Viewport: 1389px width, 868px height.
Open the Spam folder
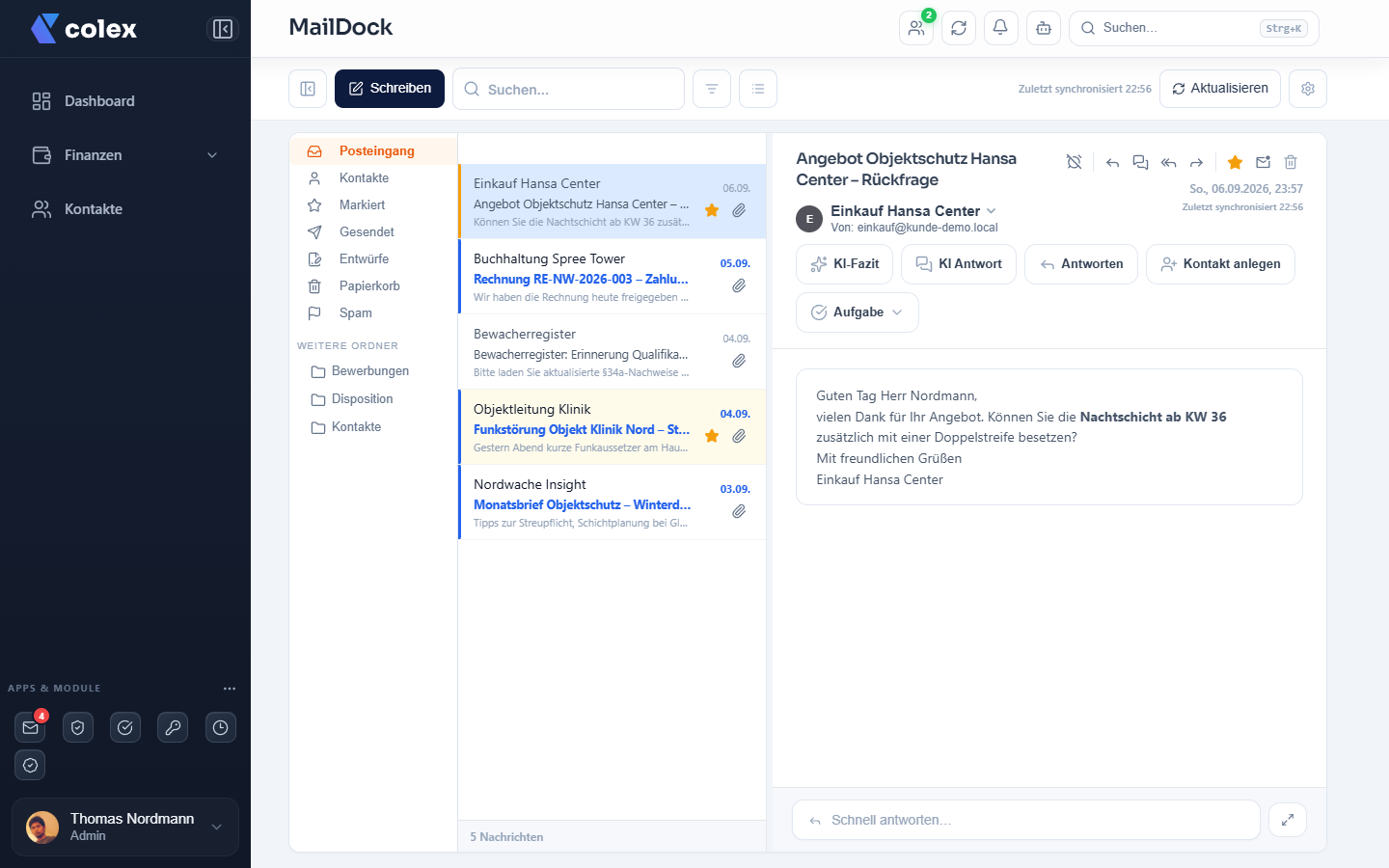coord(373,312)
